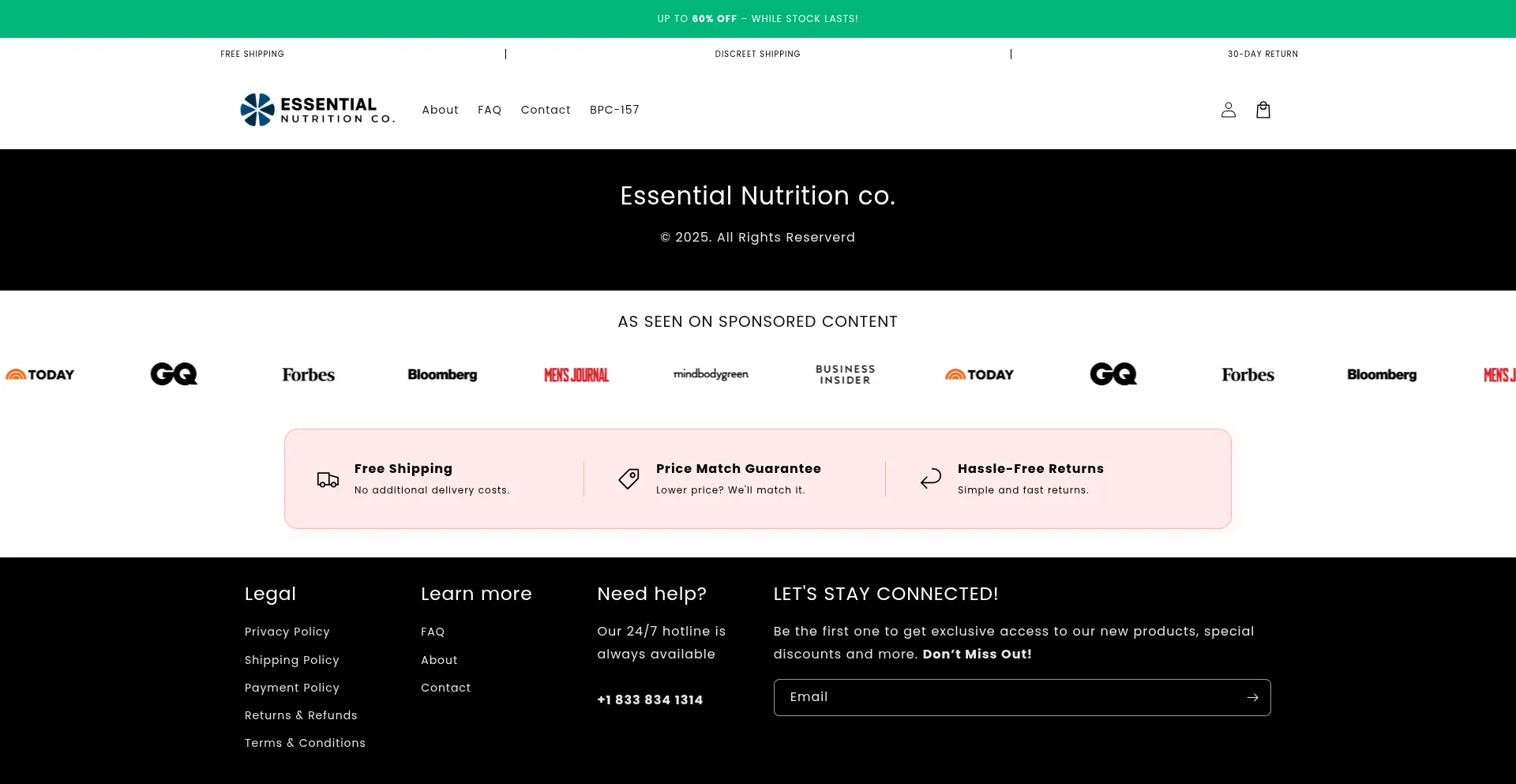The image size is (1516, 784).
Task: Open the account login icon
Action: pyautogui.click(x=1228, y=110)
